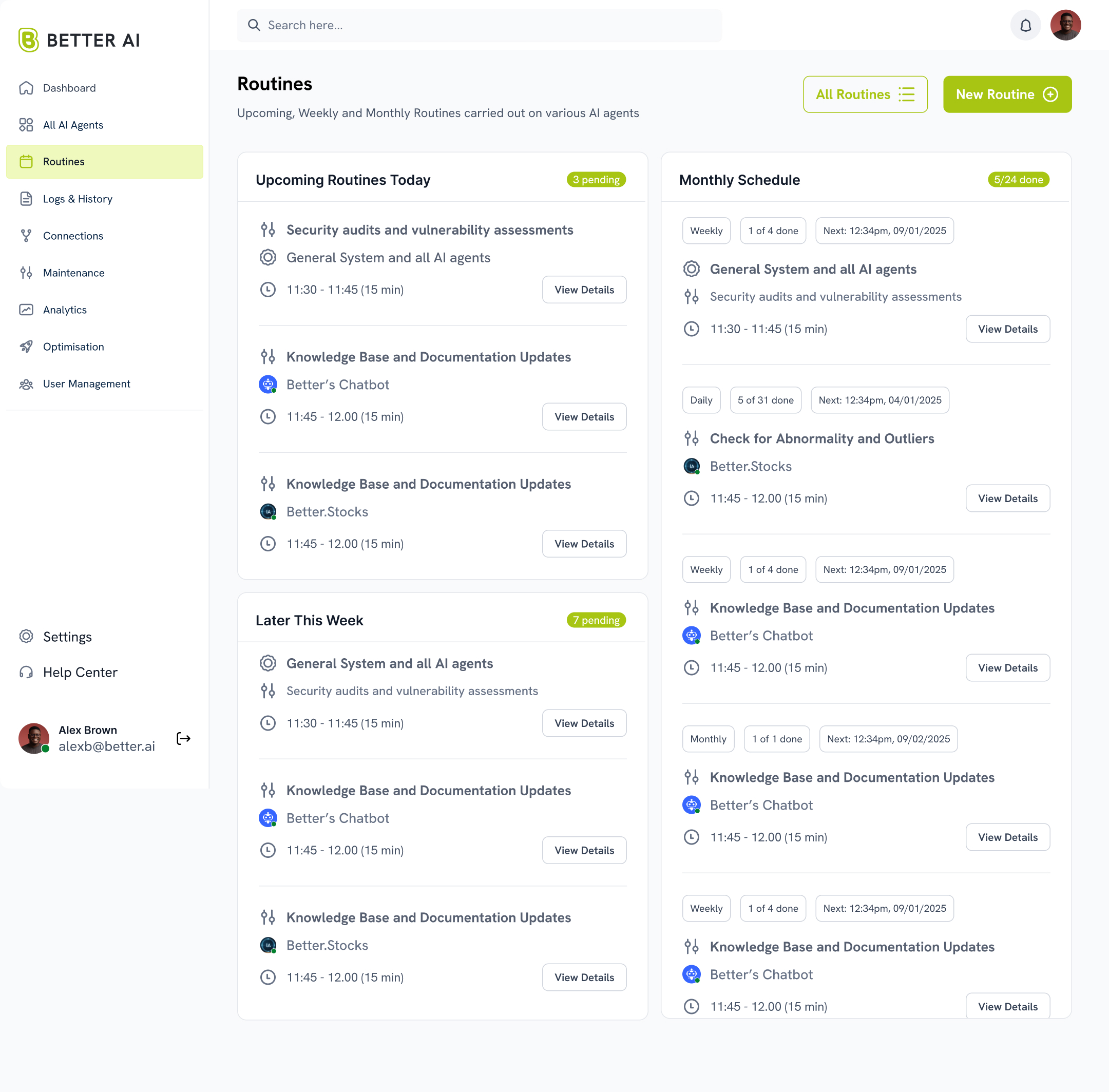Click the Settings gear icon in sidebar

(x=26, y=636)
